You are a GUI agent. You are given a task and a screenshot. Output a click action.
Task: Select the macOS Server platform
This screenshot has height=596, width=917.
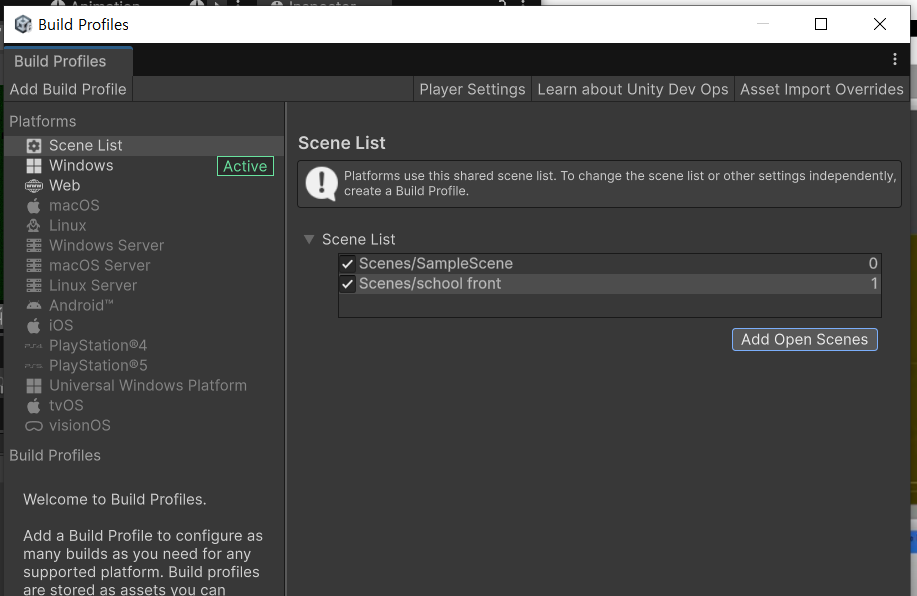pyautogui.click(x=144, y=266)
